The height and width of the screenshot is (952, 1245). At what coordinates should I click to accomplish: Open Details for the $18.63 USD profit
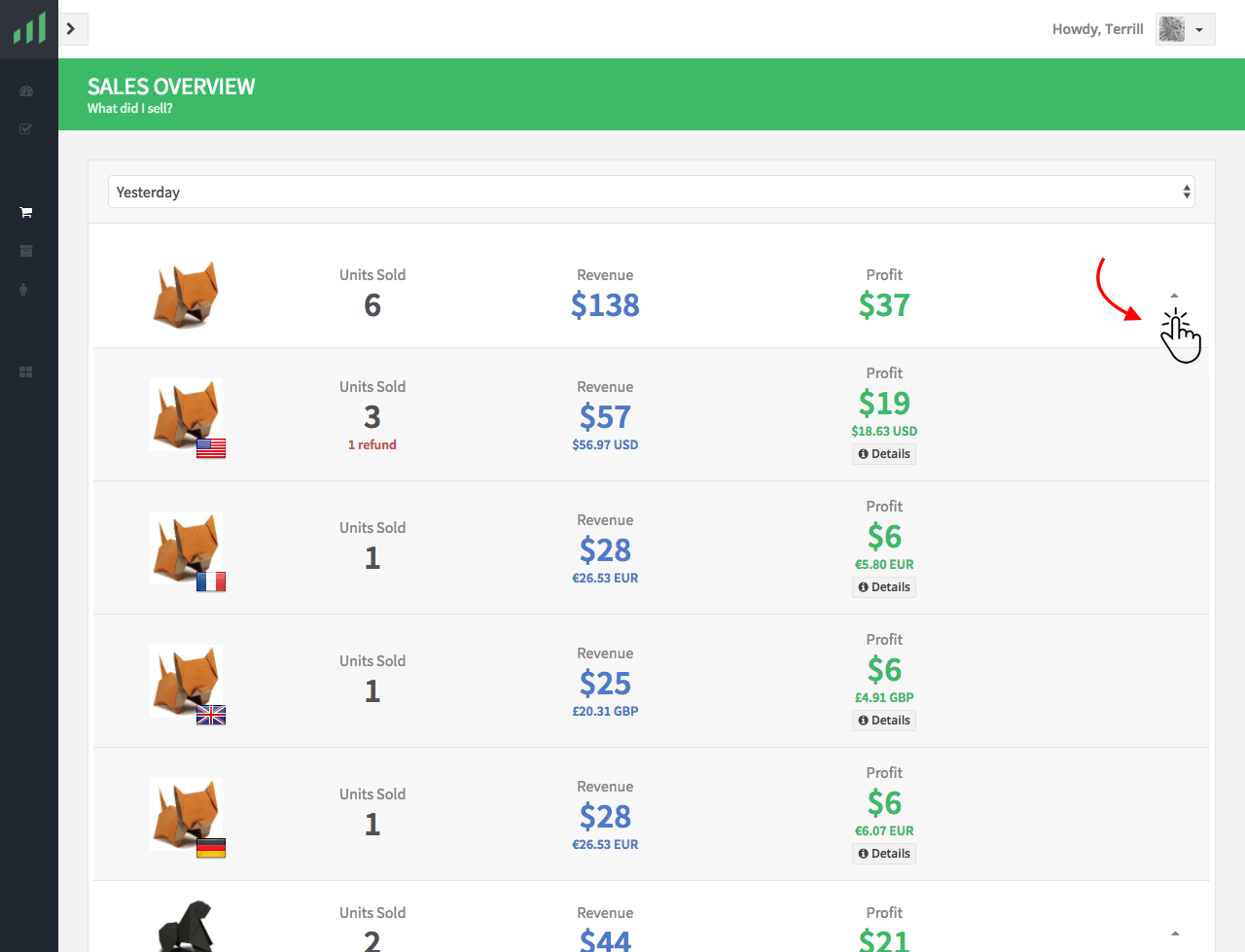pos(884,454)
